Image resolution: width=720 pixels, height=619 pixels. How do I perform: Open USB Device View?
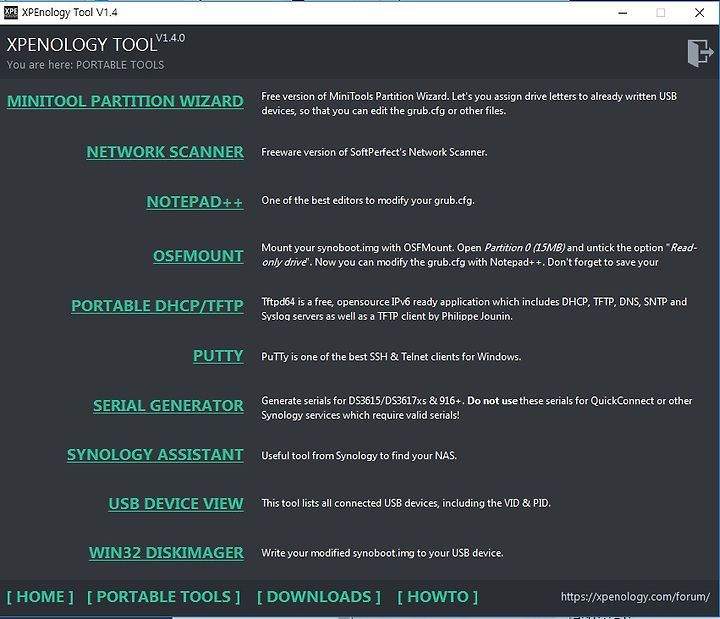click(176, 504)
